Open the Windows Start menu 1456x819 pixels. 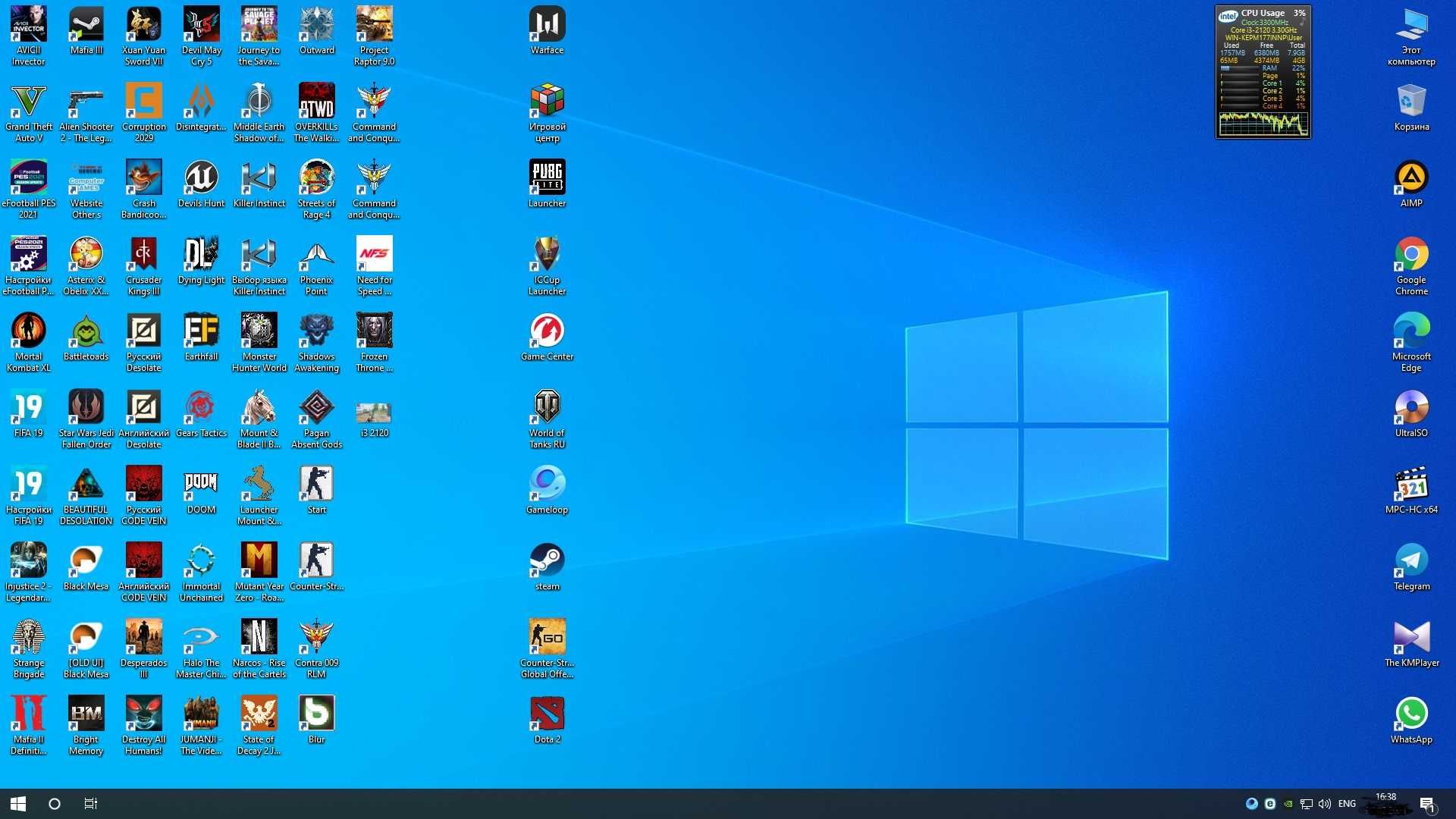tap(18, 804)
